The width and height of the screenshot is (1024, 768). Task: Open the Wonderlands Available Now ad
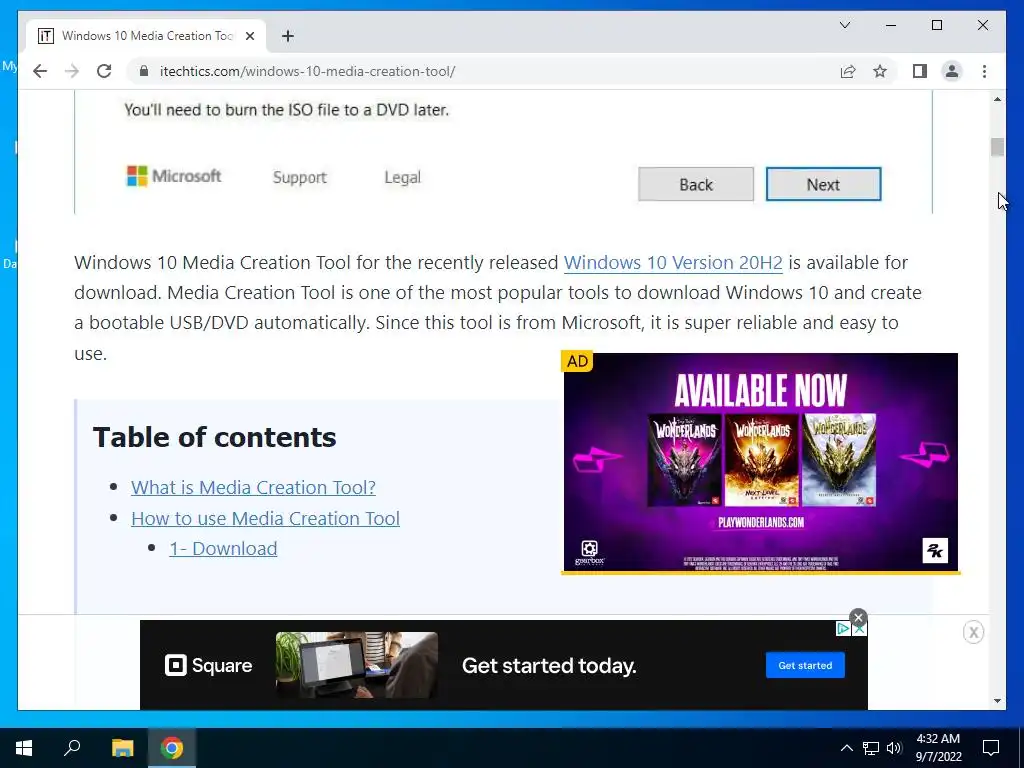[761, 462]
